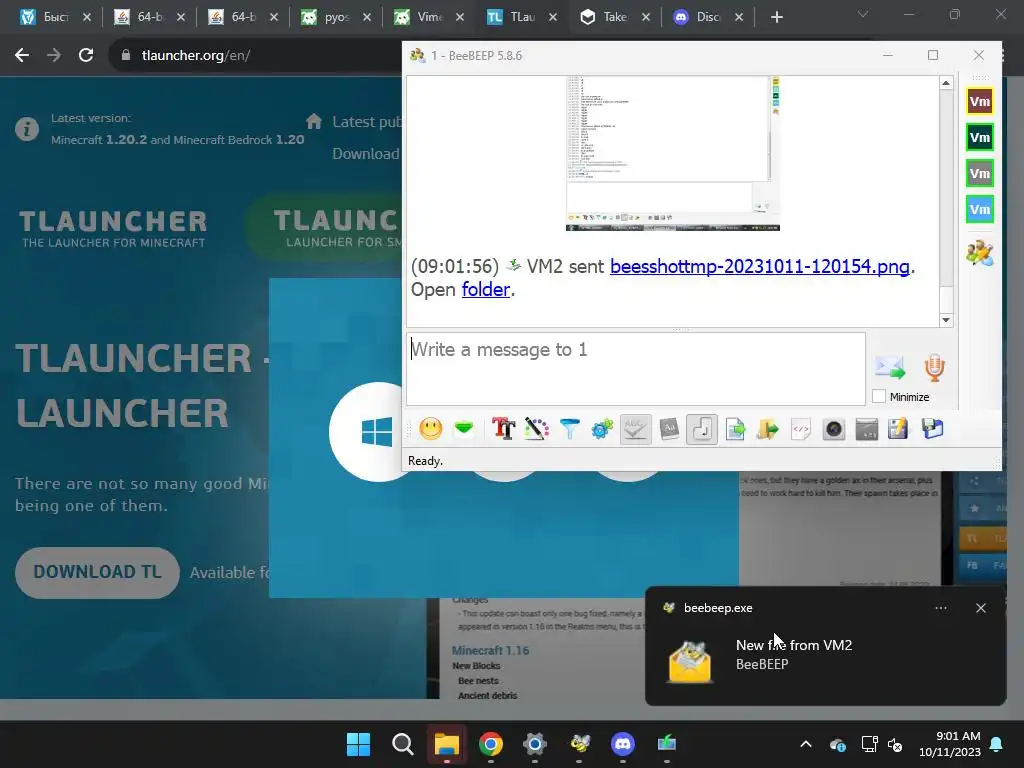The height and width of the screenshot is (768, 1024).
Task: Open the beesshottmp-20231011-120154.png link
Action: click(x=760, y=266)
